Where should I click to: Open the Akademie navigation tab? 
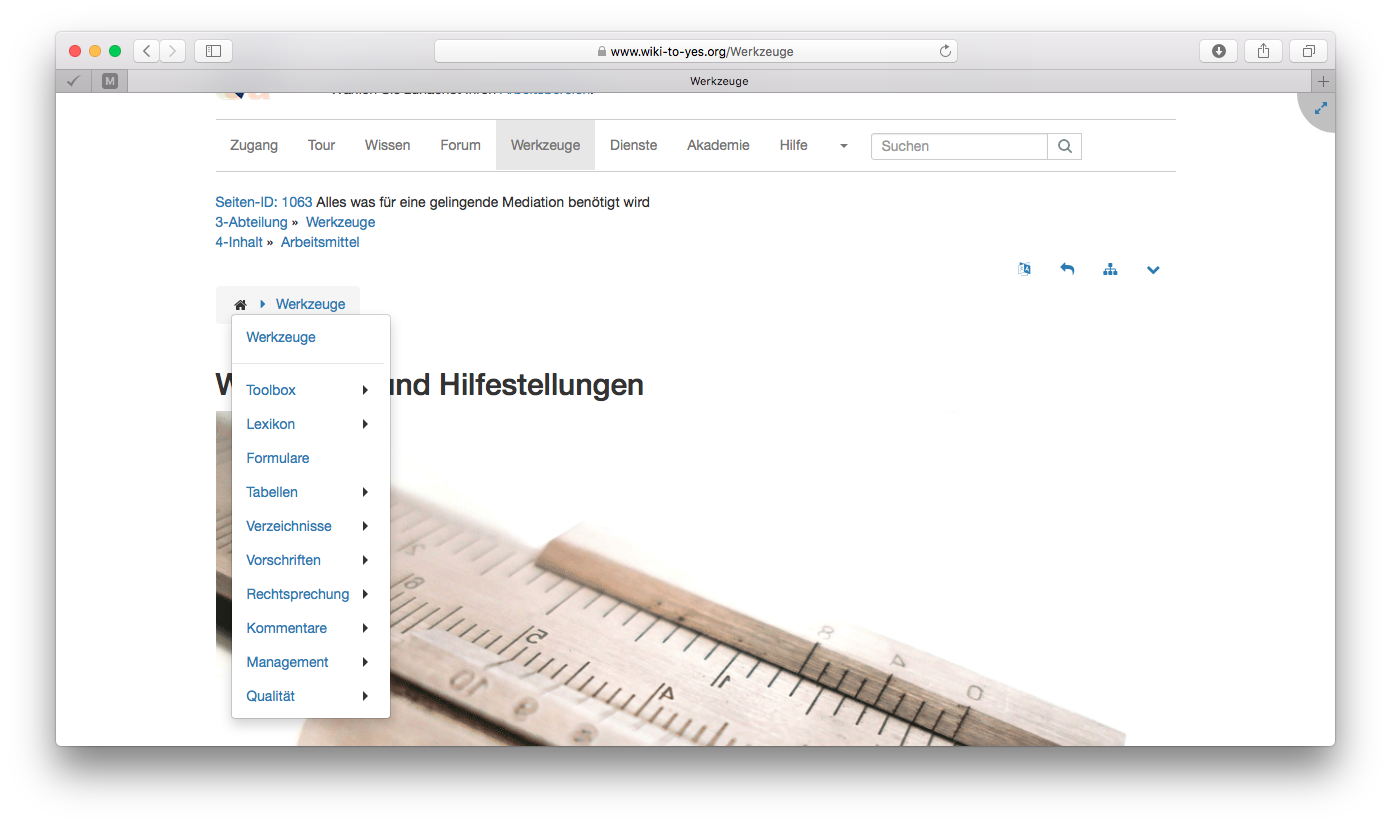(718, 145)
